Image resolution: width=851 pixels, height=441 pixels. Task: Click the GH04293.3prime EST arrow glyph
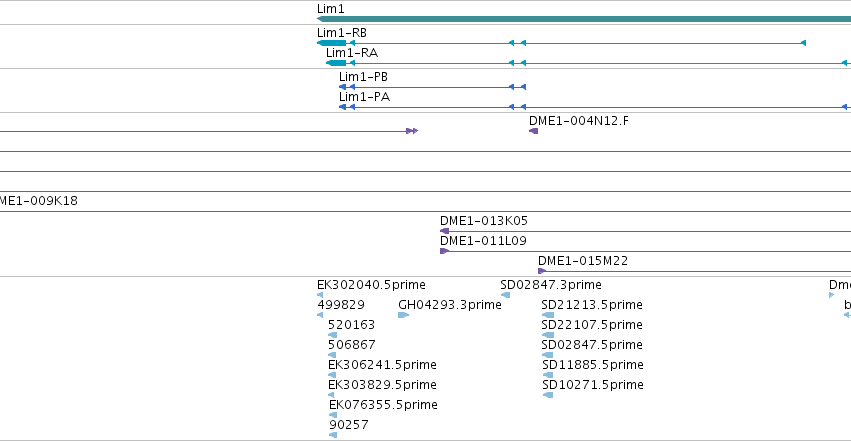click(403, 315)
